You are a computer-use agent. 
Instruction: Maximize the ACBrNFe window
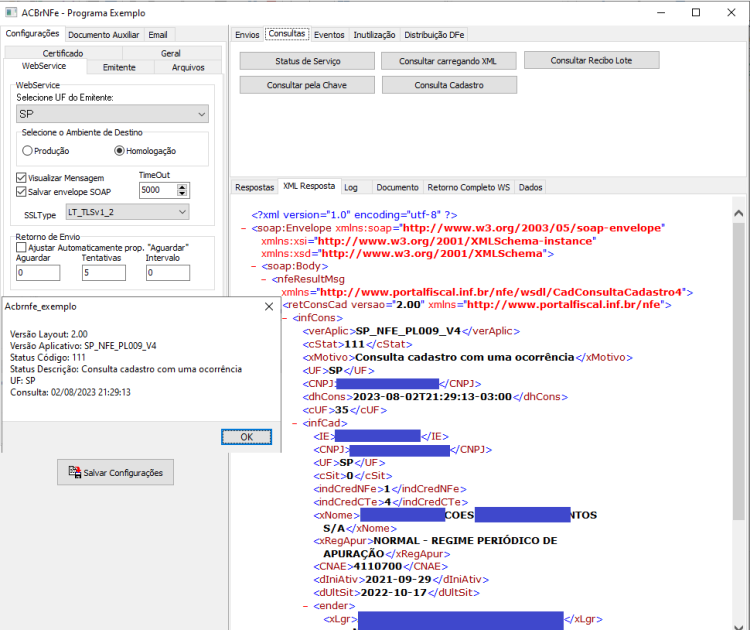[696, 12]
